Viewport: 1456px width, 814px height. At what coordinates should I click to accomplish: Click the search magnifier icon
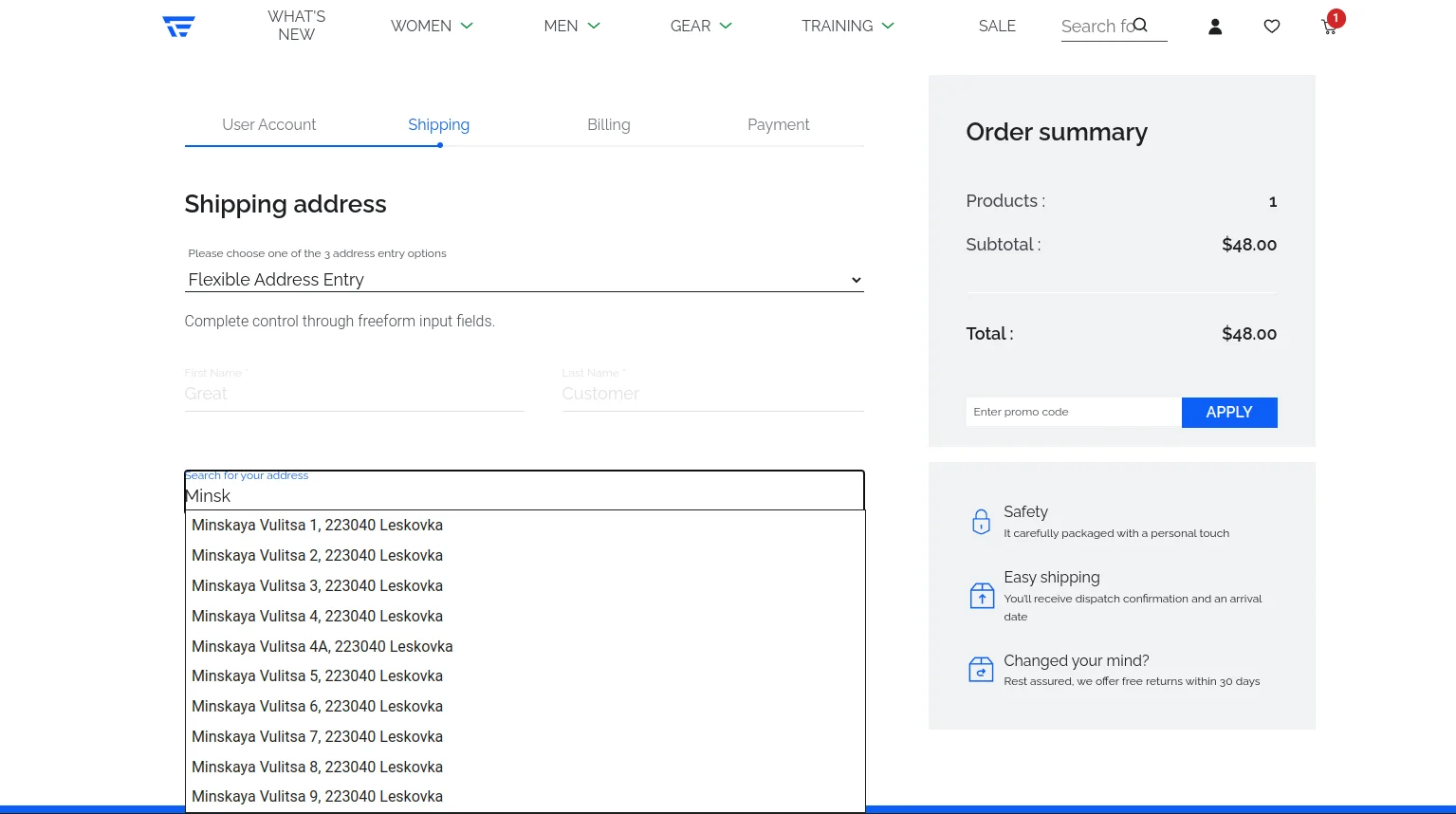point(1140,26)
